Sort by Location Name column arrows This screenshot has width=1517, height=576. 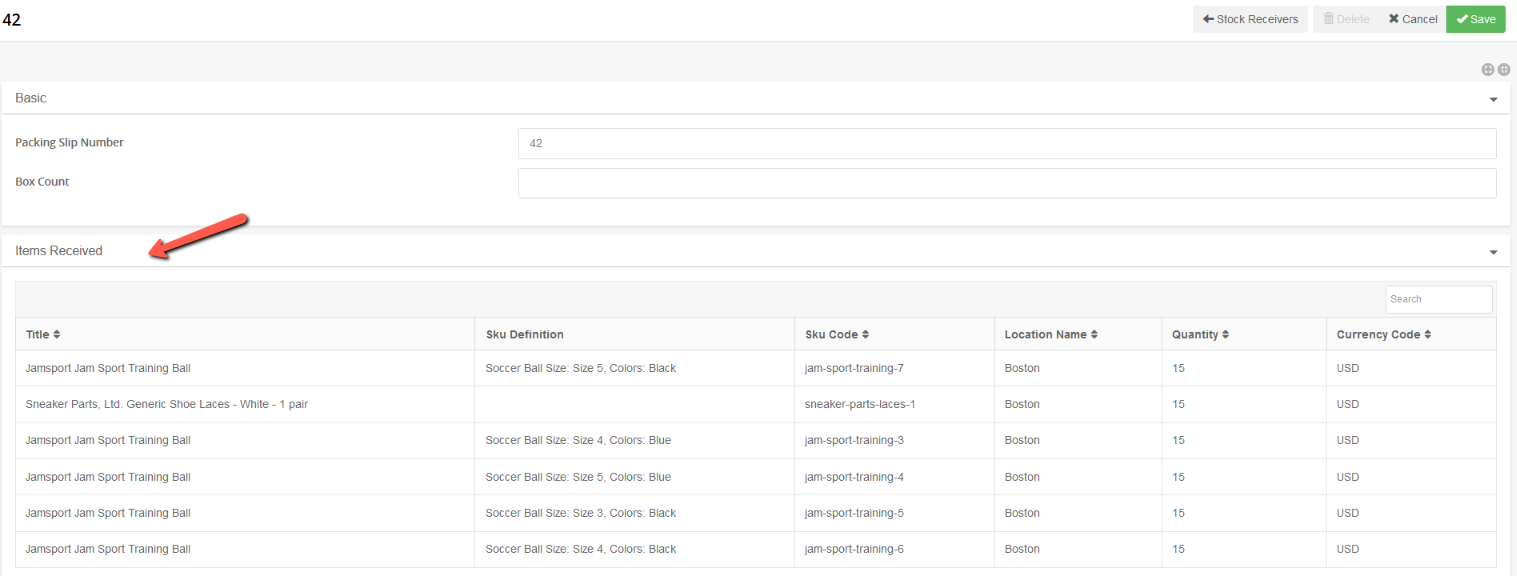pos(1094,334)
